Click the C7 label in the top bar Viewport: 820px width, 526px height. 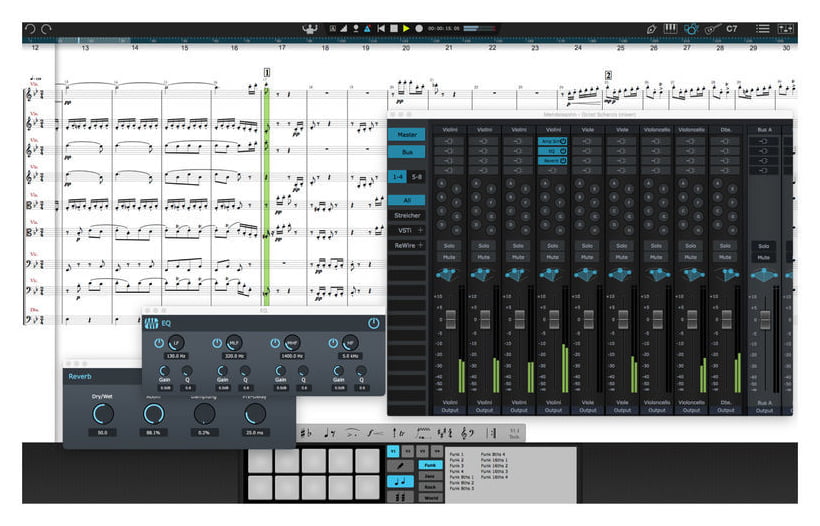[x=732, y=29]
